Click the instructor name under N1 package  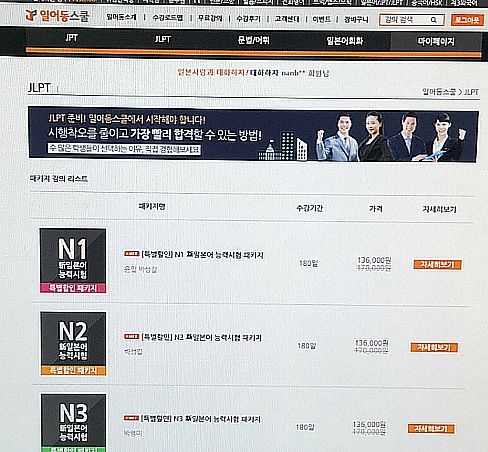[x=140, y=269]
